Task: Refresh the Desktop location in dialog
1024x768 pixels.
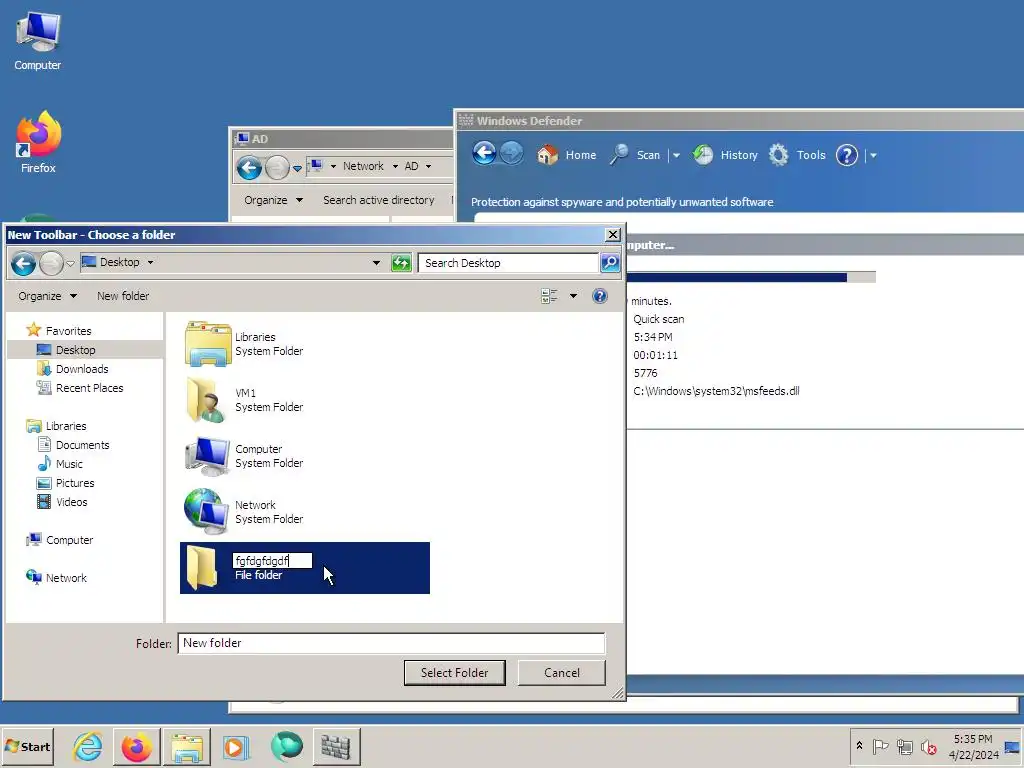Action: [401, 263]
